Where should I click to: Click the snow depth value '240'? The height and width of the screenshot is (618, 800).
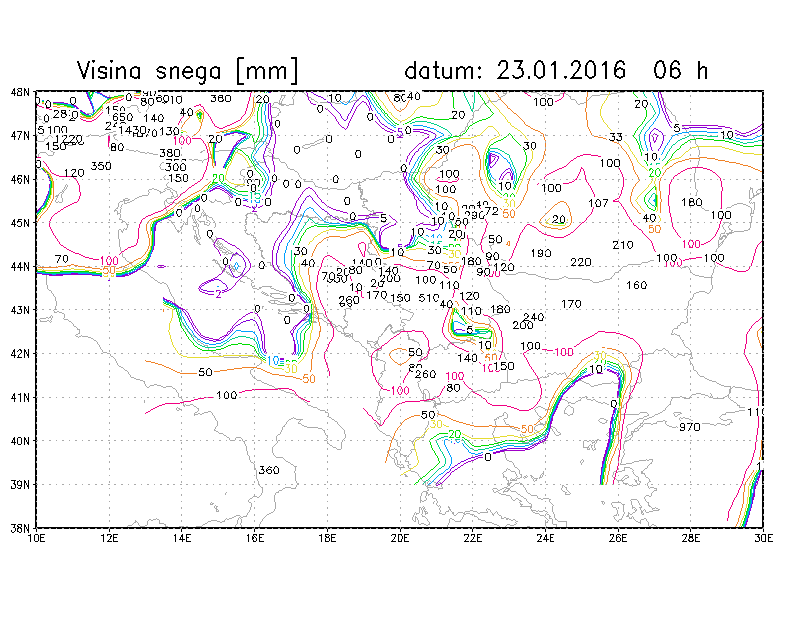[x=534, y=317]
